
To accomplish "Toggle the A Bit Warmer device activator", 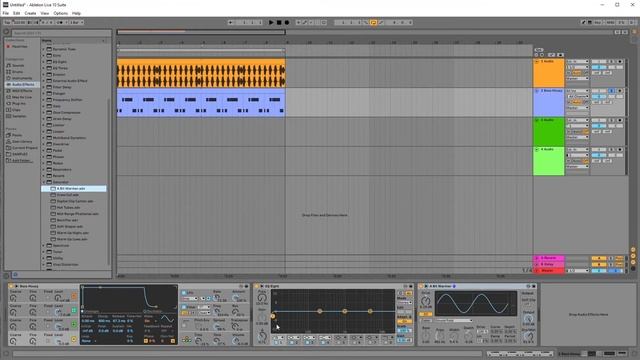I will [x=421, y=286].
